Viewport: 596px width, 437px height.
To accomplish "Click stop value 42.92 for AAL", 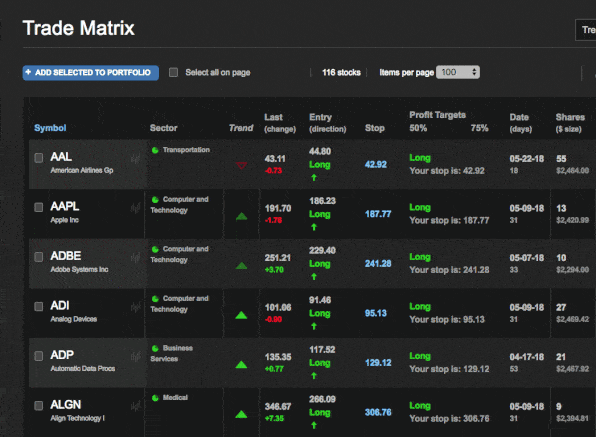I will pos(376,165).
